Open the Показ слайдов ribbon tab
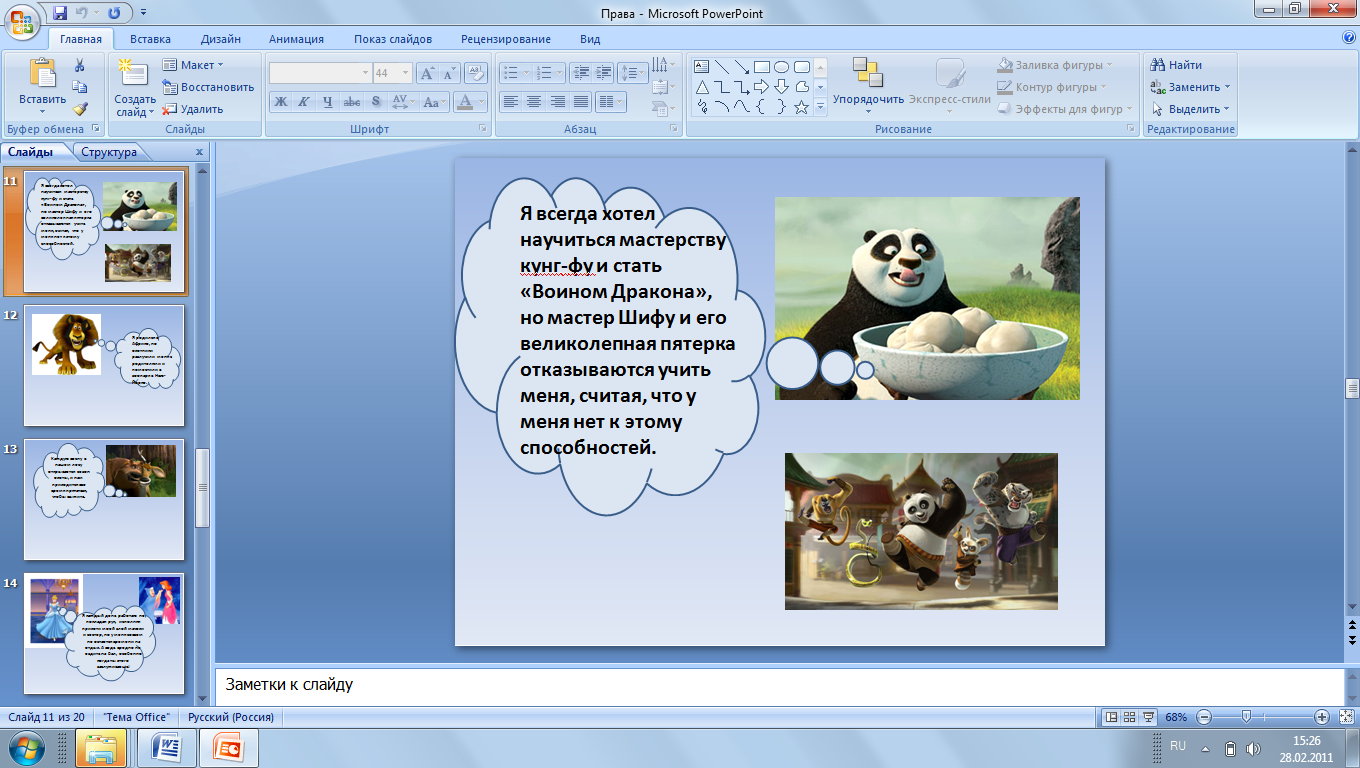1360x768 pixels. (x=393, y=39)
